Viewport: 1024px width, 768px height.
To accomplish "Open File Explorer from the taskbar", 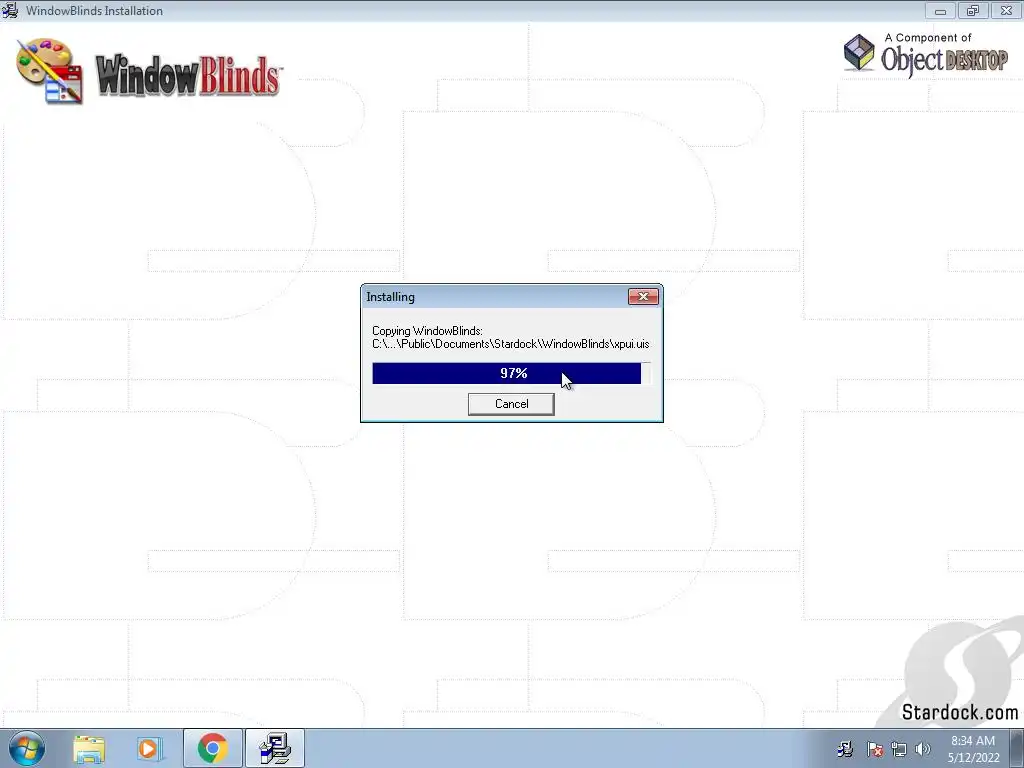I will pos(89,748).
